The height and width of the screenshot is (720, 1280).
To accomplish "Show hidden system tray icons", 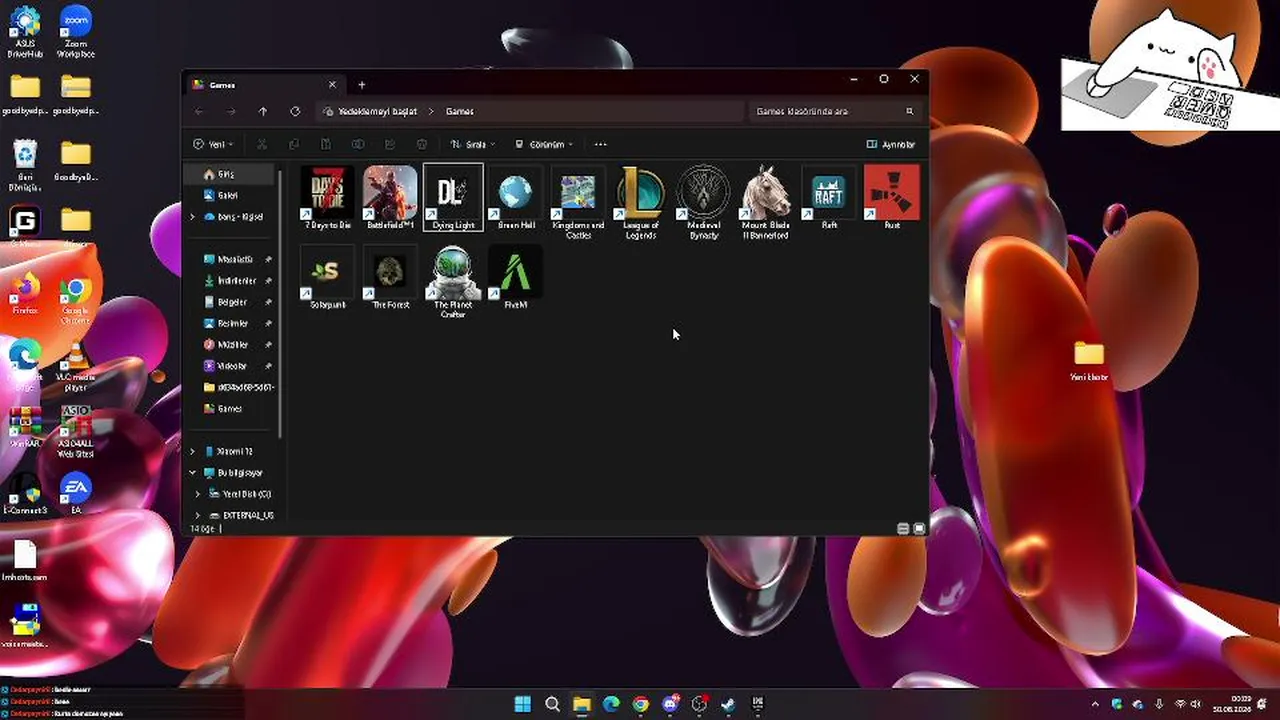I will (x=1095, y=704).
